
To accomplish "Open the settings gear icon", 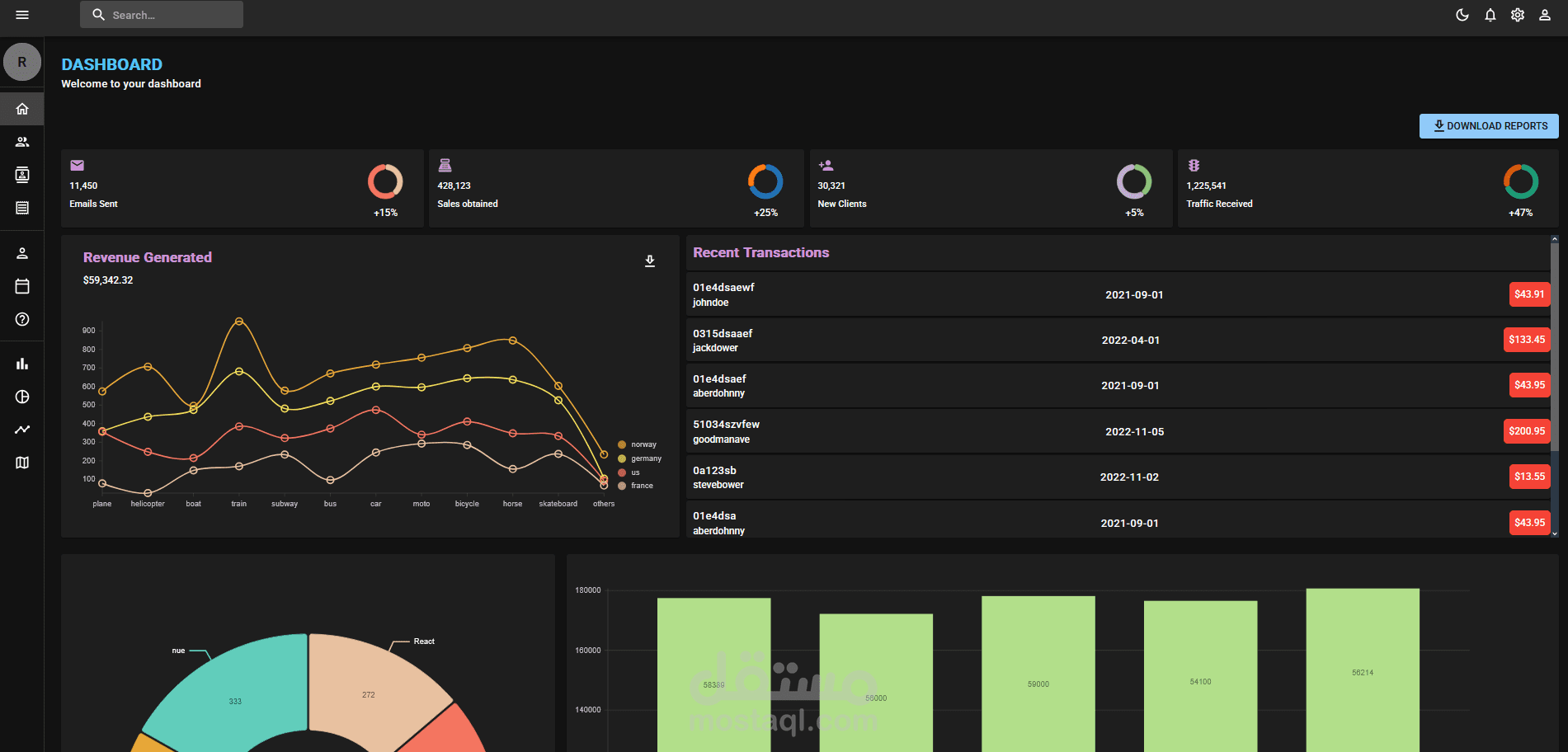I will pyautogui.click(x=1517, y=15).
